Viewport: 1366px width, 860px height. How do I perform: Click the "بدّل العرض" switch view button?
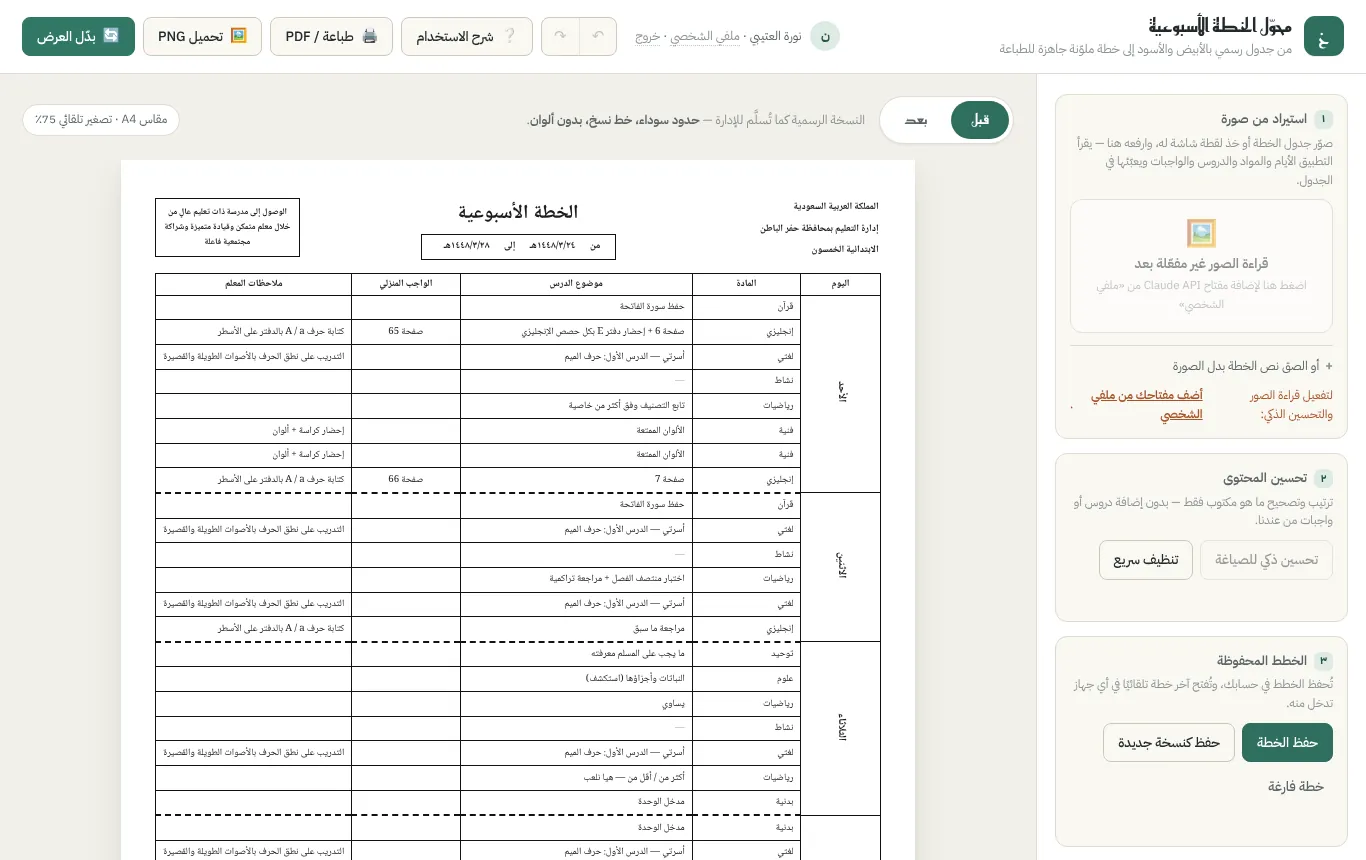(x=78, y=36)
